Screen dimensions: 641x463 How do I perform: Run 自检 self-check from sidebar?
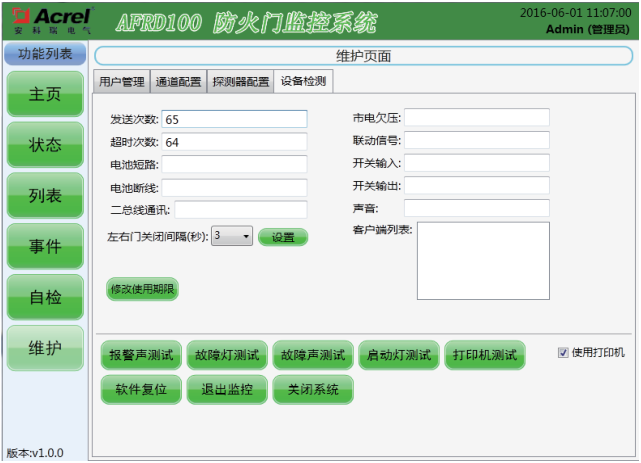pyautogui.click(x=44, y=297)
